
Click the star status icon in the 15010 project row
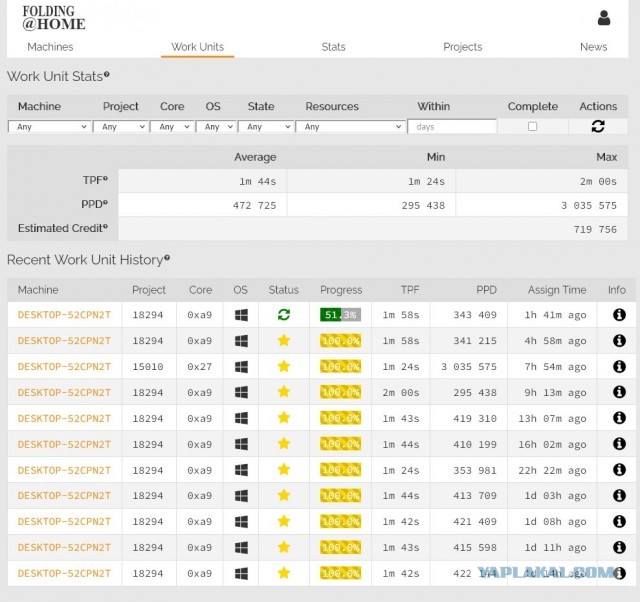click(x=284, y=366)
